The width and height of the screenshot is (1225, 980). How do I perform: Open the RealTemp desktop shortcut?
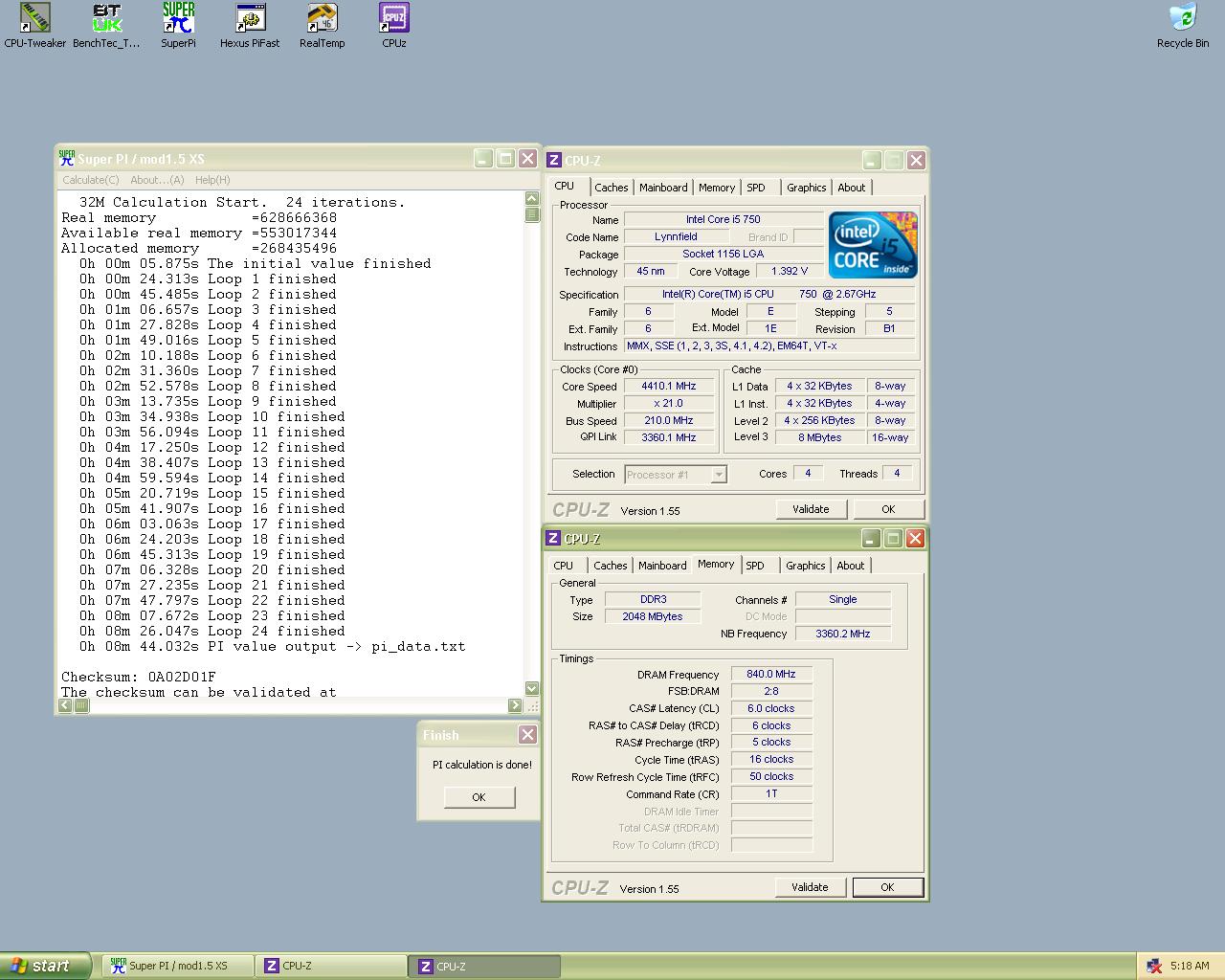tap(322, 19)
